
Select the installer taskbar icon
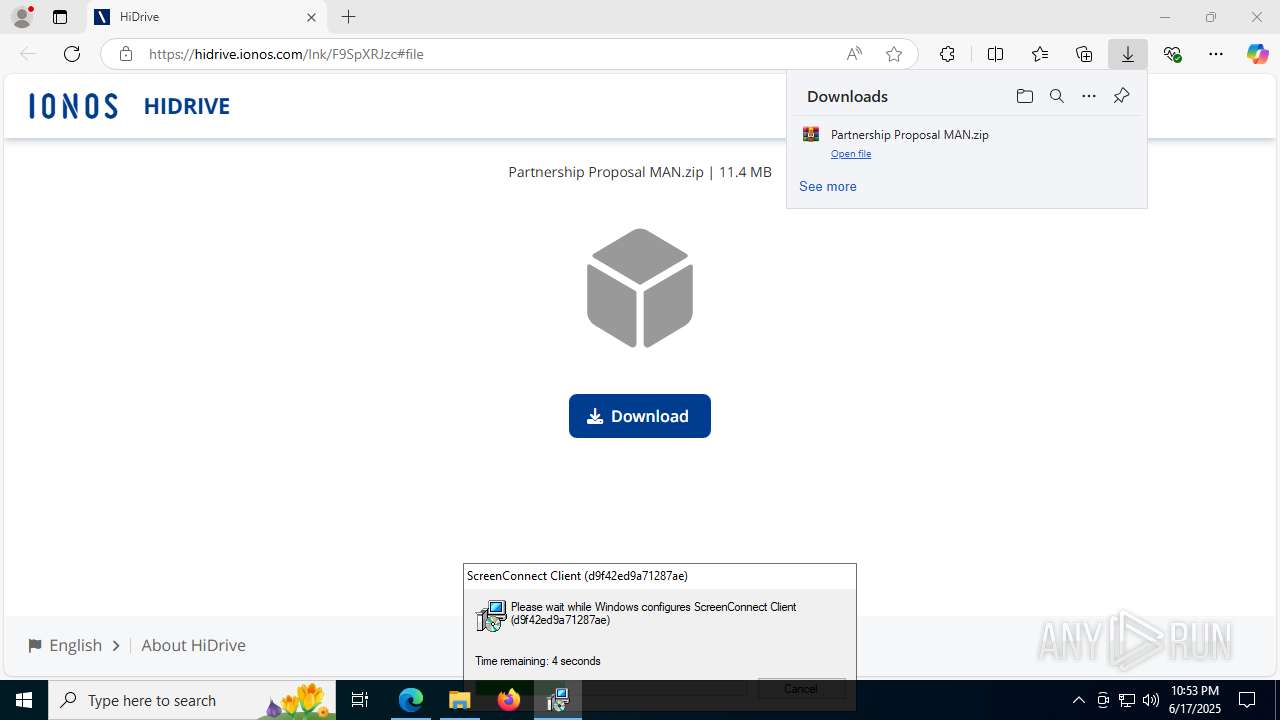(x=558, y=700)
